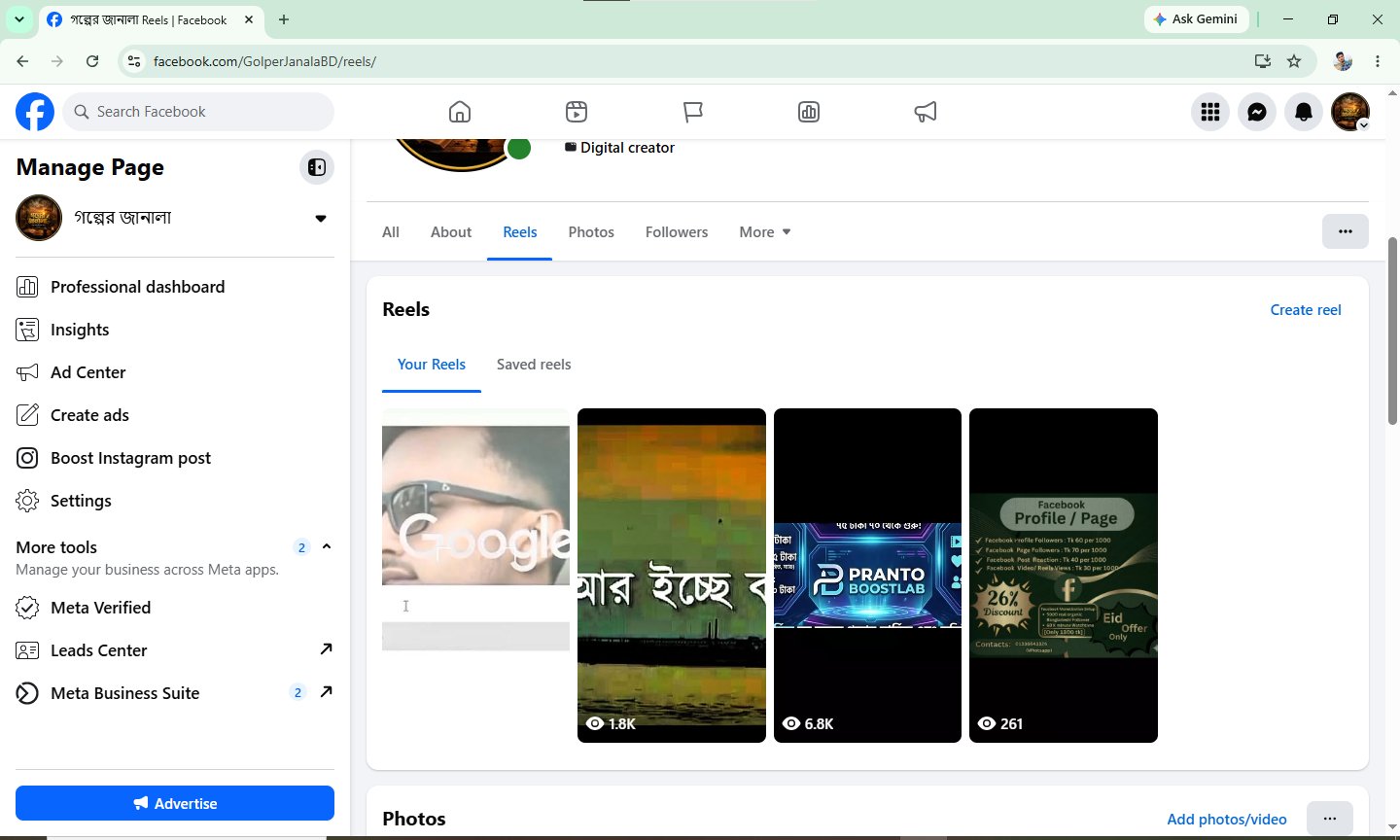Open Meta Business Suite
Image resolution: width=1400 pixels, height=840 pixels.
click(175, 693)
